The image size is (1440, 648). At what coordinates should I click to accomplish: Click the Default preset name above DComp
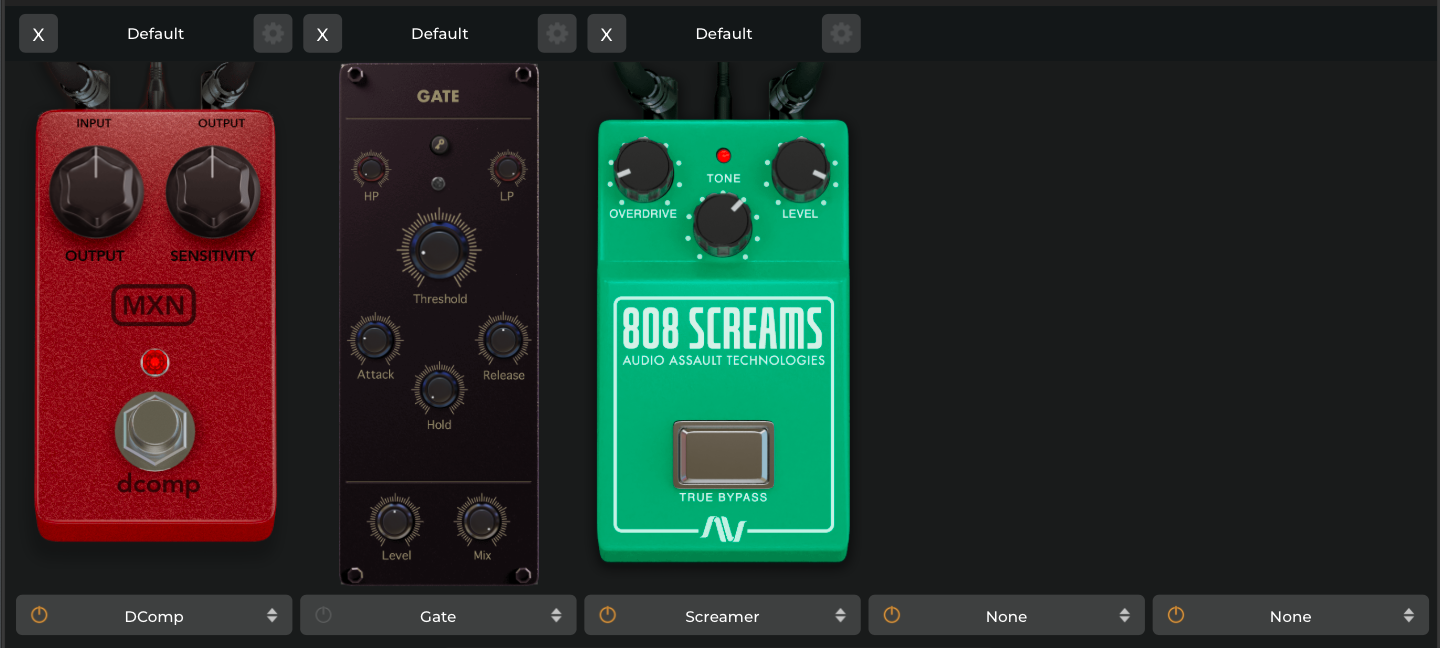click(155, 34)
